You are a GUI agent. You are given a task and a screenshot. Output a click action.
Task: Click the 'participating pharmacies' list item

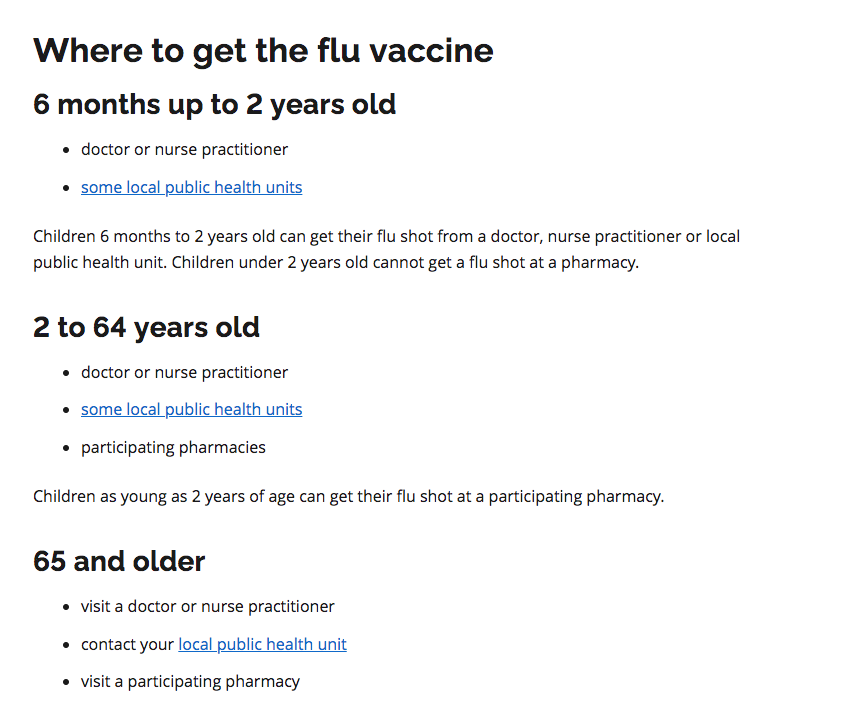(x=173, y=448)
